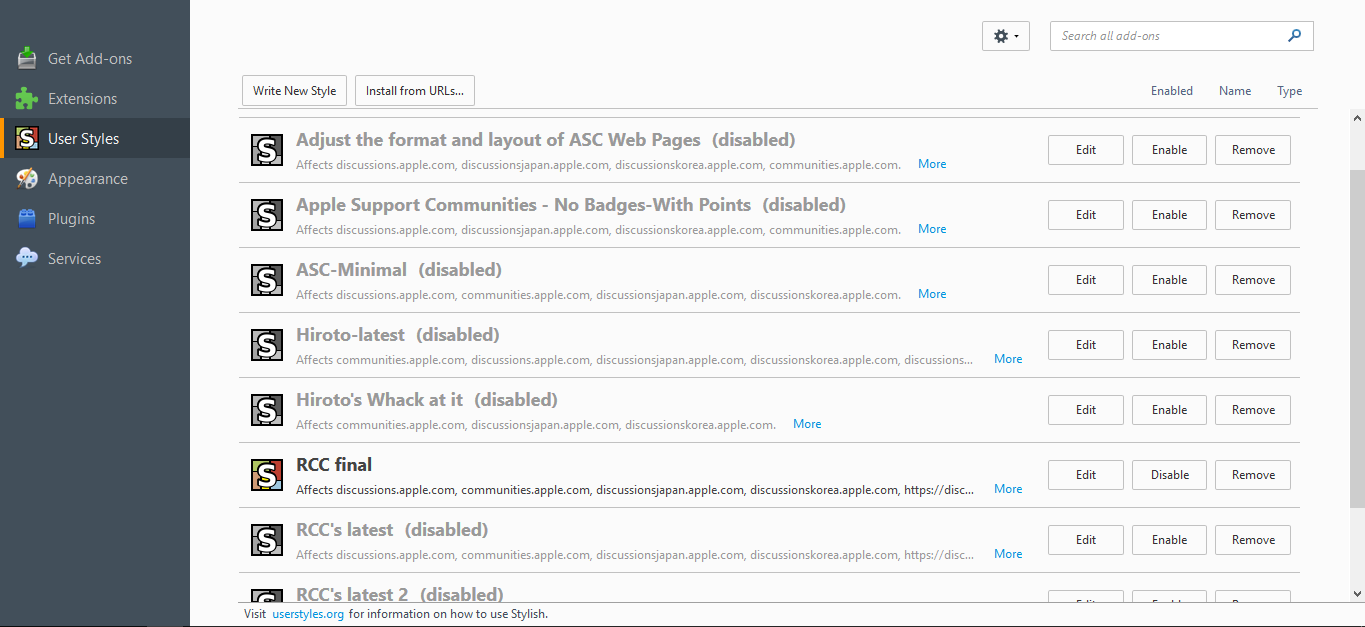Enable Adjust the format and layout style
The image size is (1365, 627).
(1169, 150)
